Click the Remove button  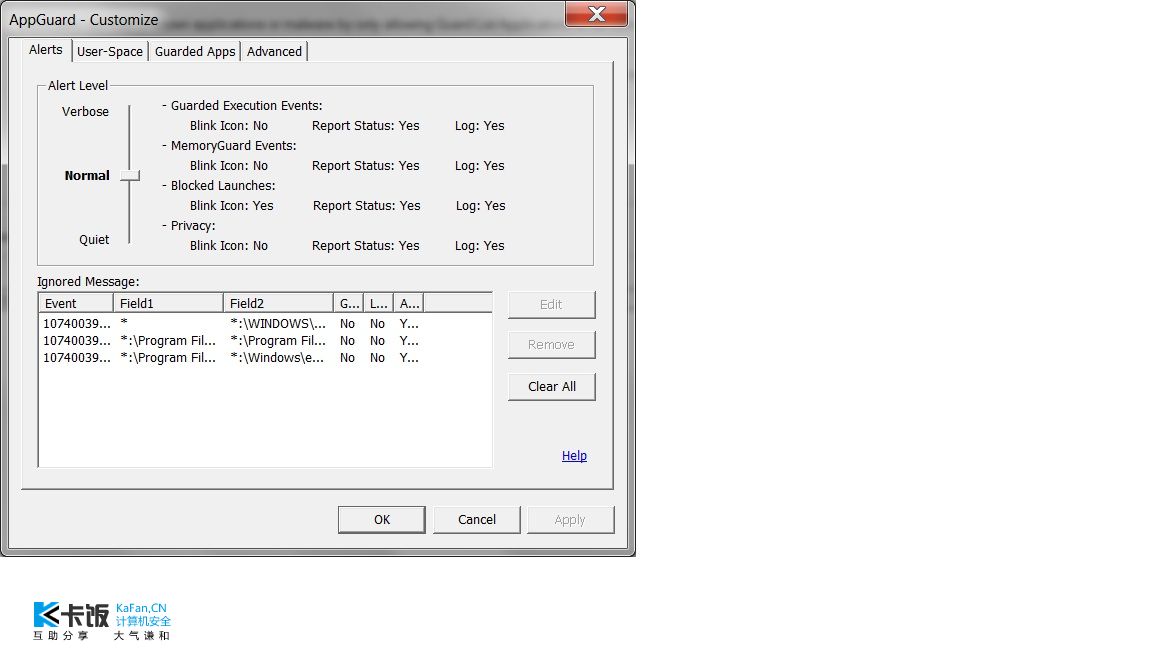(x=551, y=345)
